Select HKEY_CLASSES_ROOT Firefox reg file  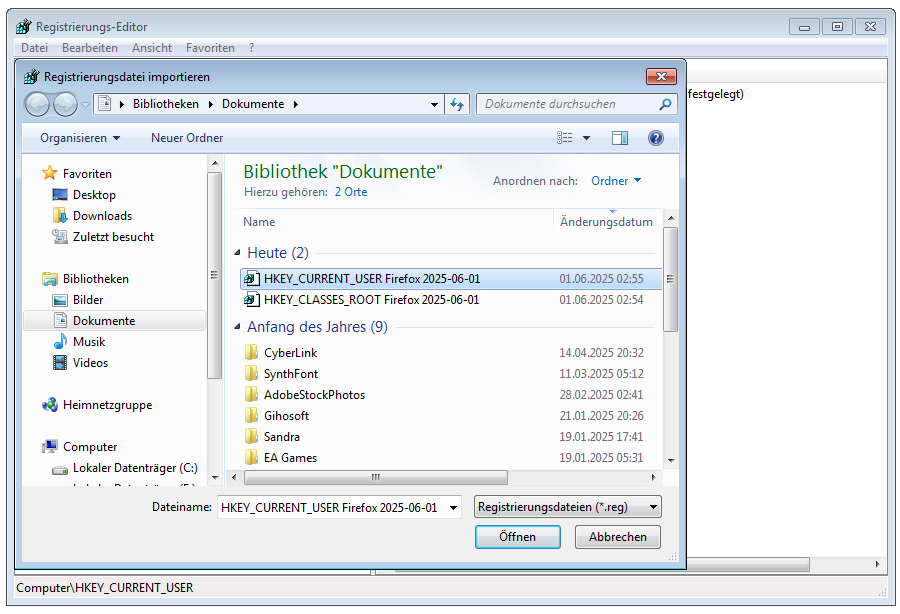(371, 300)
